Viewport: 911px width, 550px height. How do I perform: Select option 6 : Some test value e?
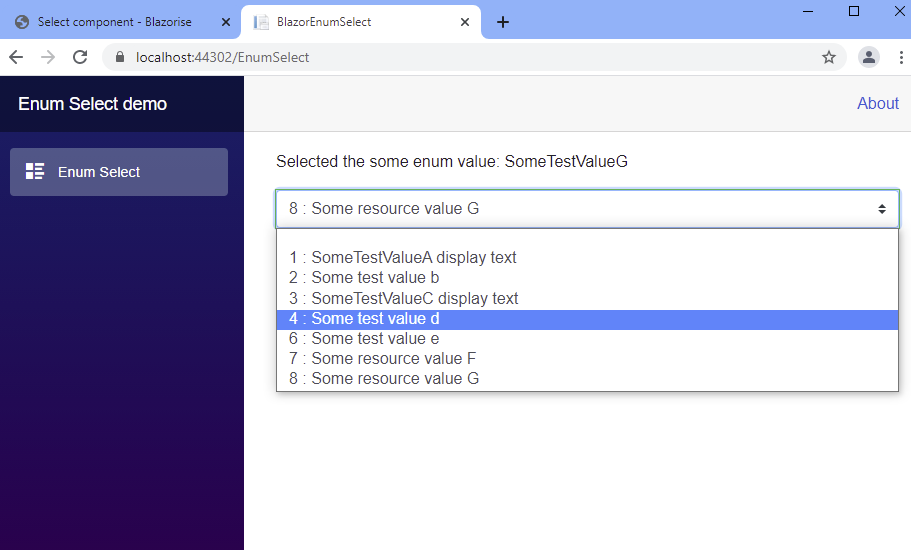pyautogui.click(x=587, y=339)
